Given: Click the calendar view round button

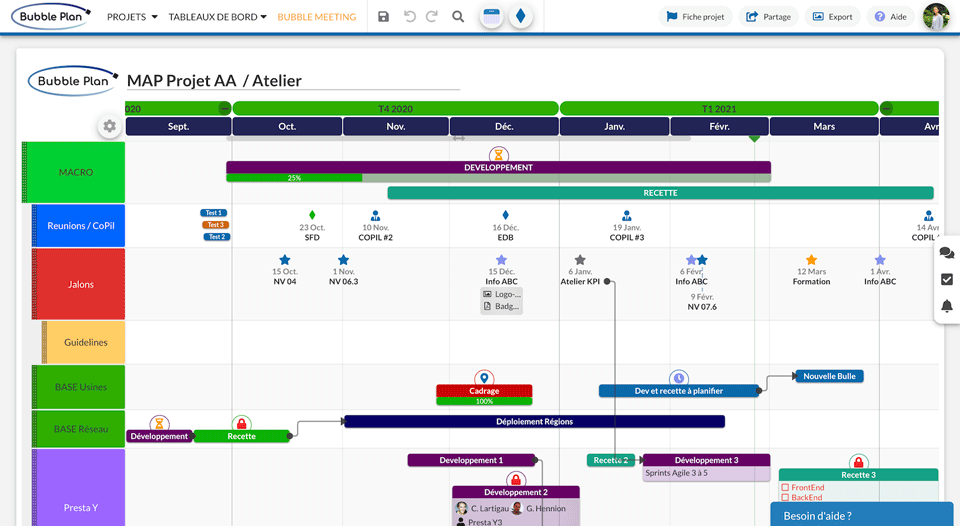Looking at the screenshot, I should (492, 17).
